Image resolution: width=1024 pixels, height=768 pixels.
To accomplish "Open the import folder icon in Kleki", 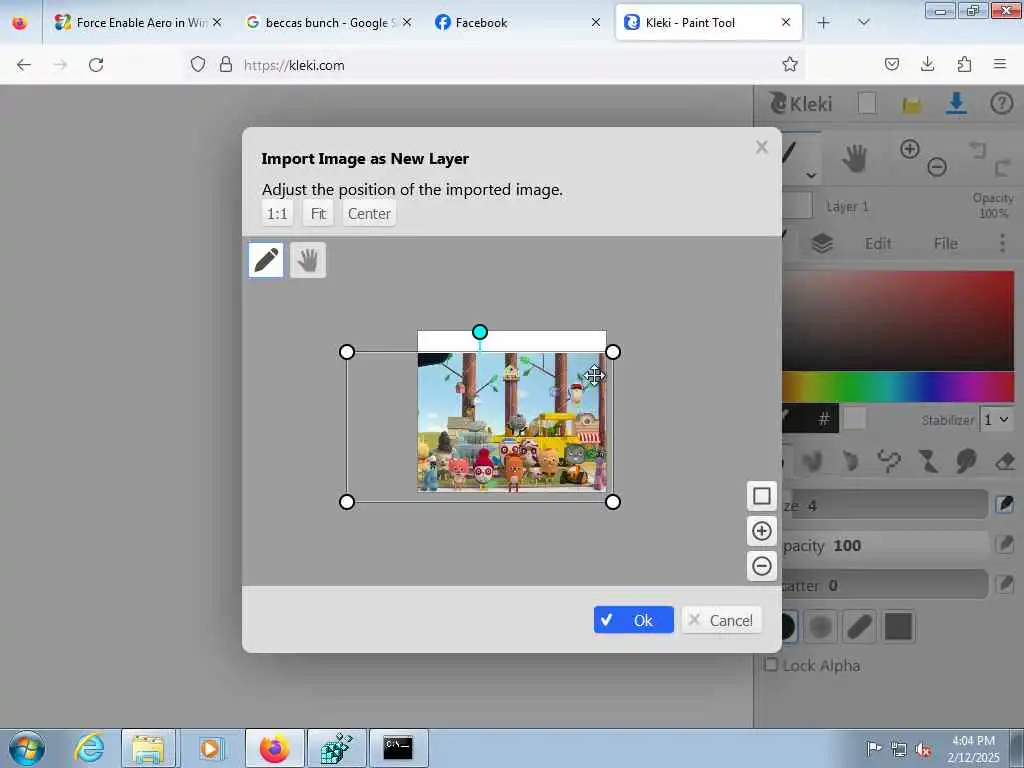I will (912, 104).
